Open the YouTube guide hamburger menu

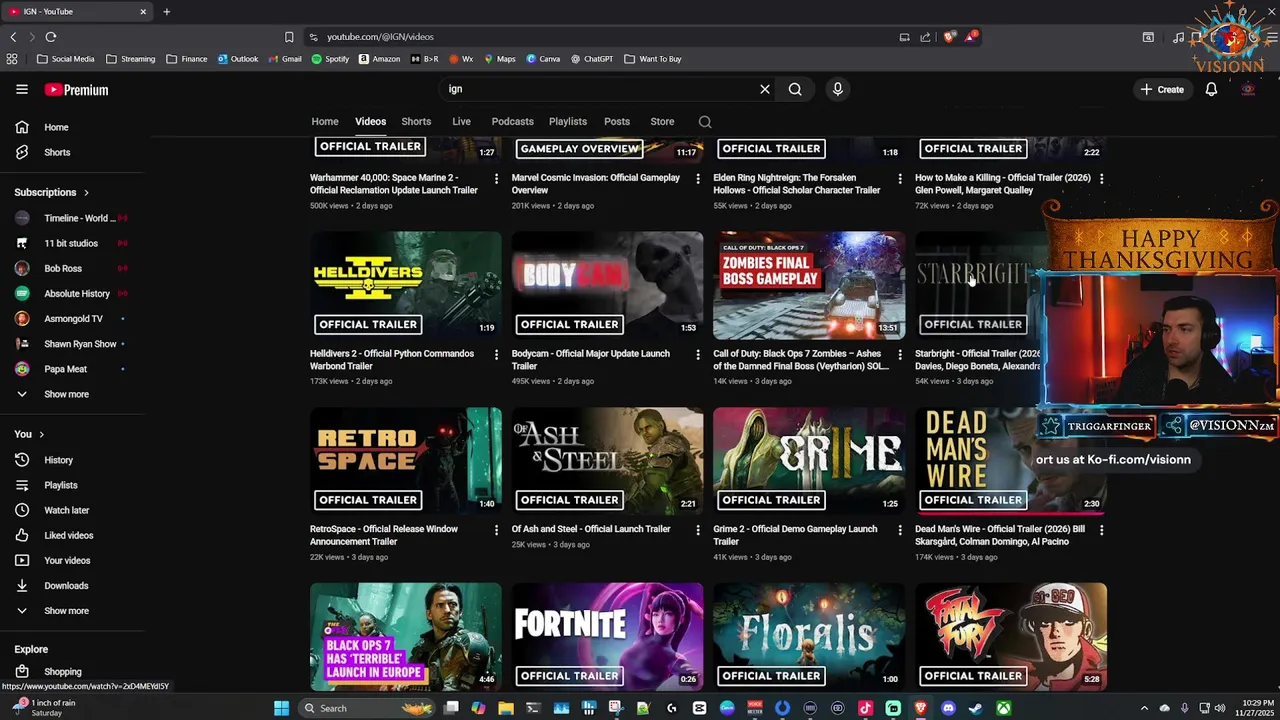pyautogui.click(x=21, y=89)
